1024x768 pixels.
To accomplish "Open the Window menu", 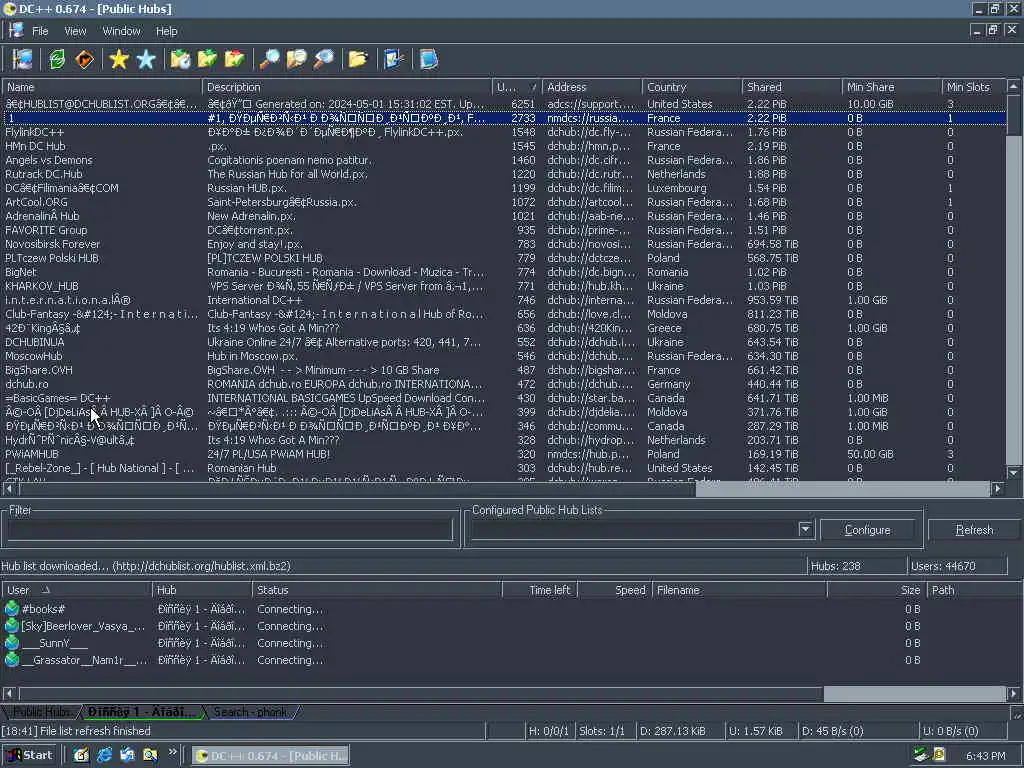I will pos(121,31).
